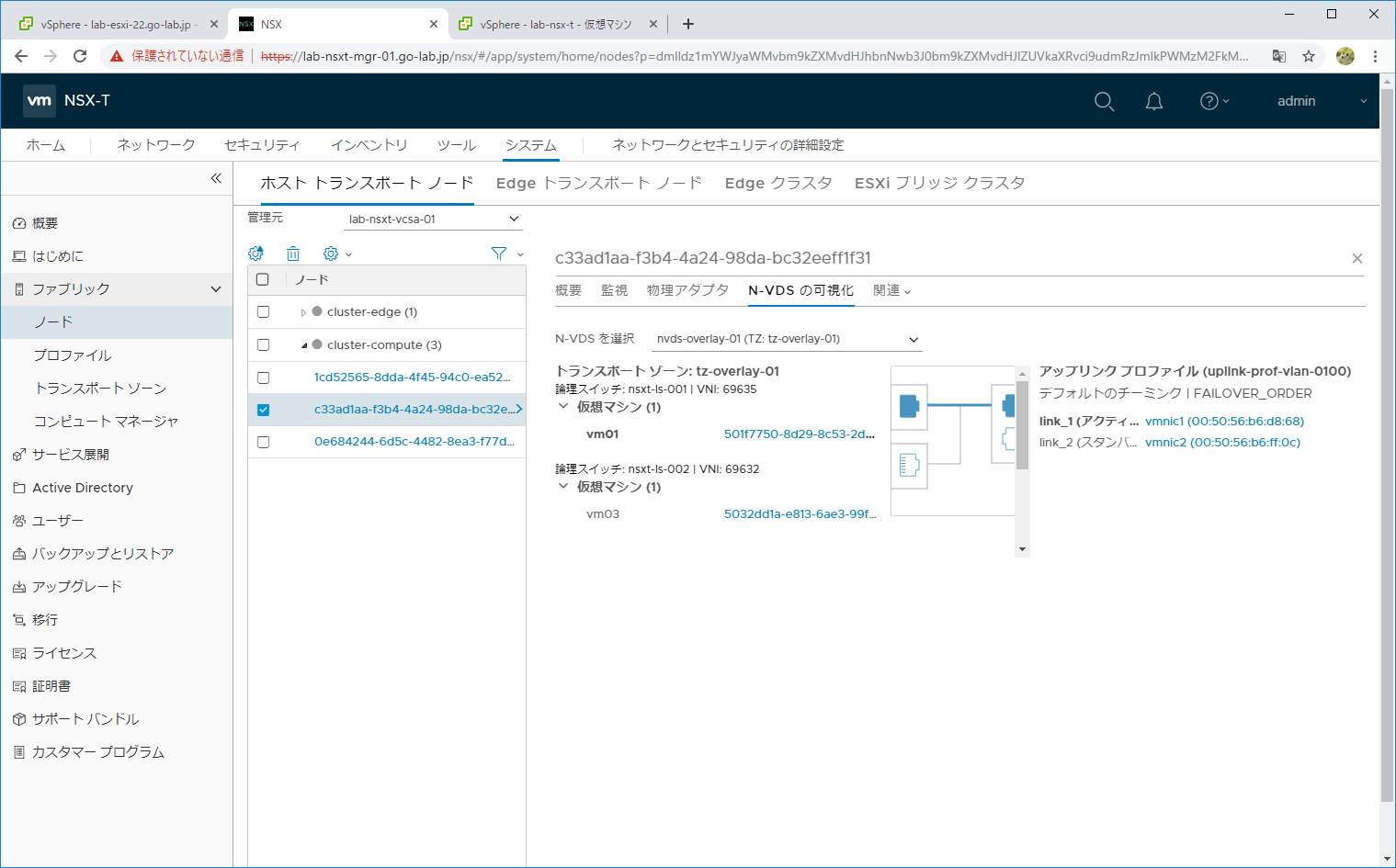The image size is (1396, 868).
Task: Click the outlined VM port icon in N-VDS diagram
Action: point(909,466)
